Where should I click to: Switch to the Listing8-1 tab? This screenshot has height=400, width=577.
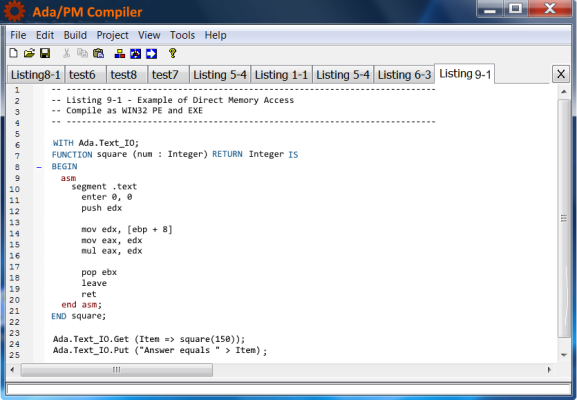coord(36,75)
